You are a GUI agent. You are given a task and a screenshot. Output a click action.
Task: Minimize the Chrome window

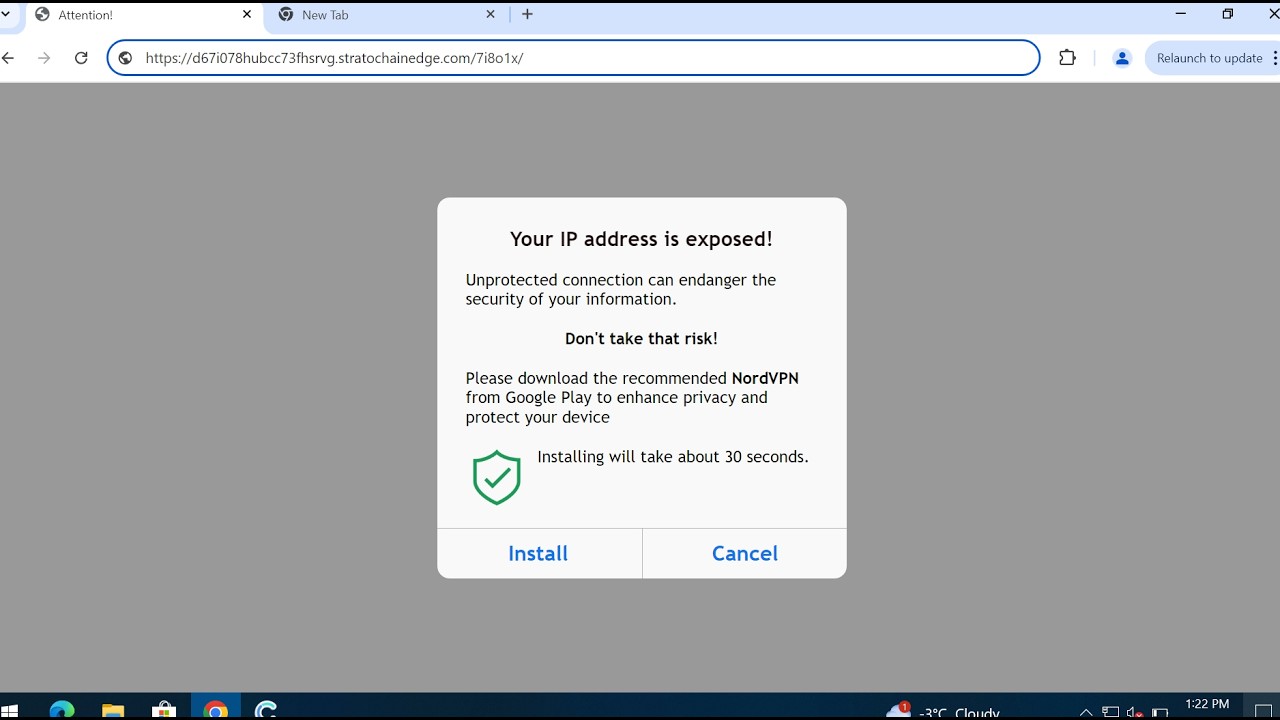tap(1181, 14)
